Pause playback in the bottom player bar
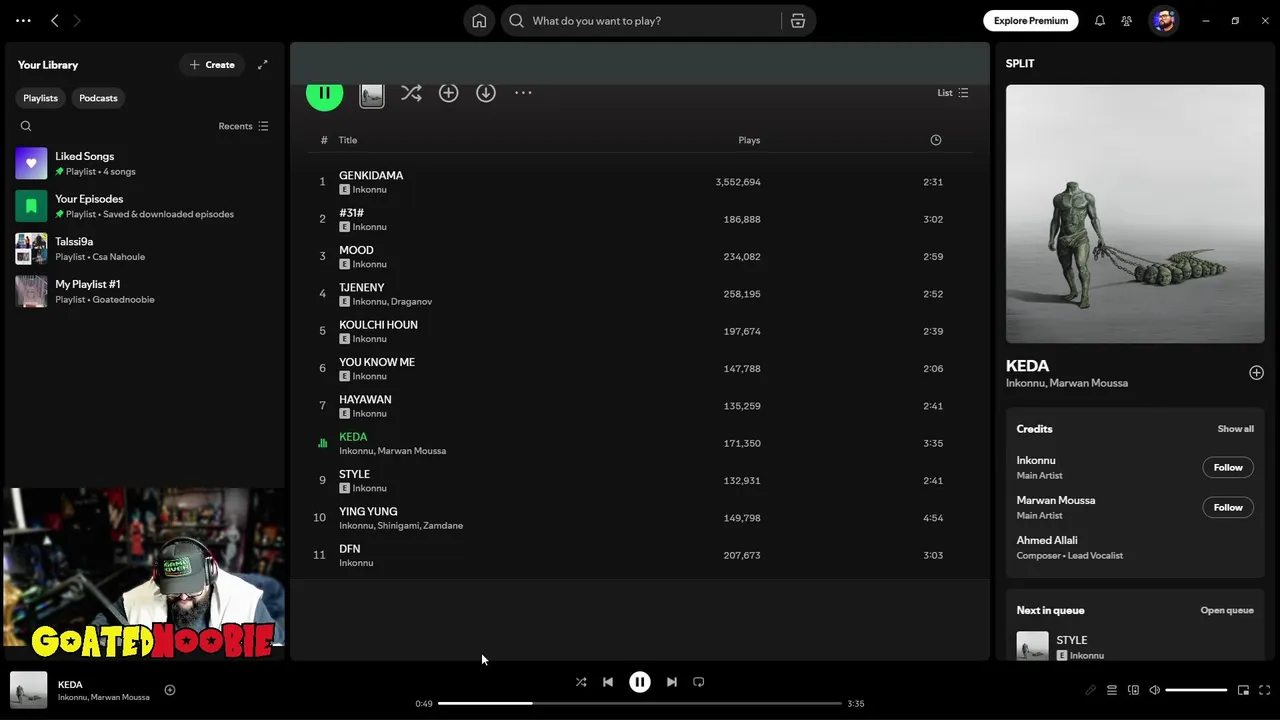The image size is (1280, 720). click(640, 682)
